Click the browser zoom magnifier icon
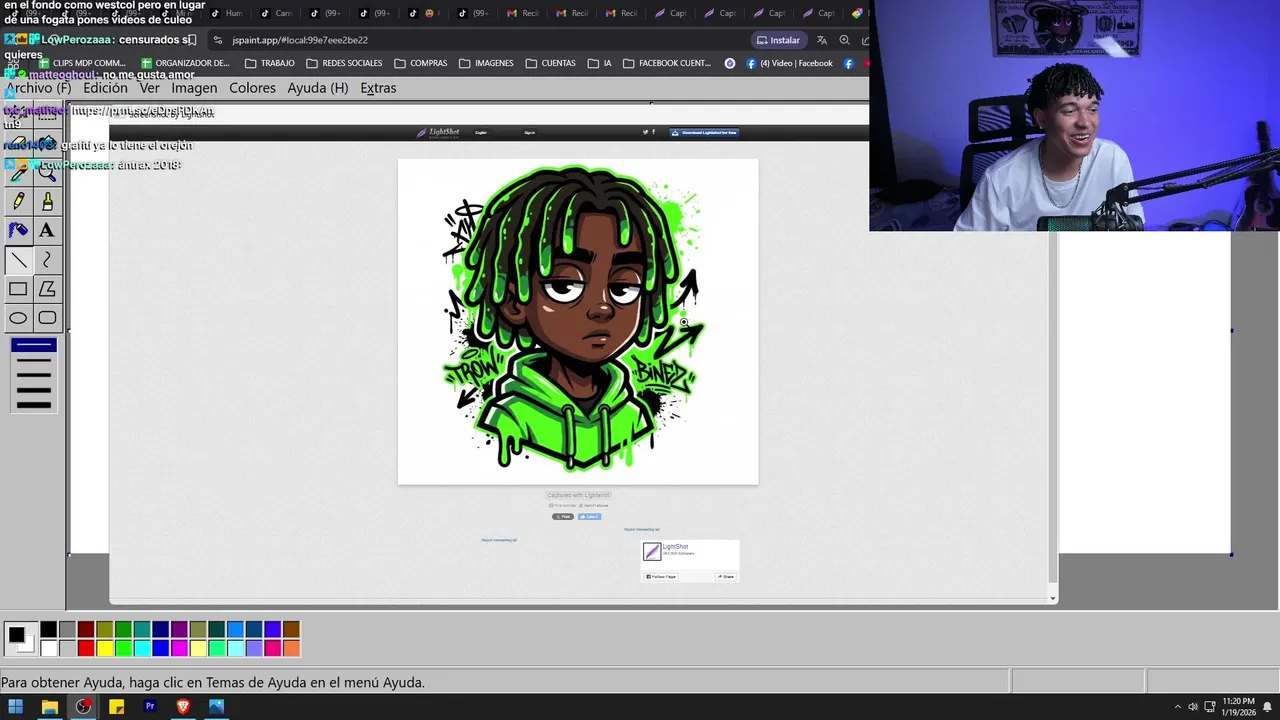The image size is (1280, 720). click(844, 40)
